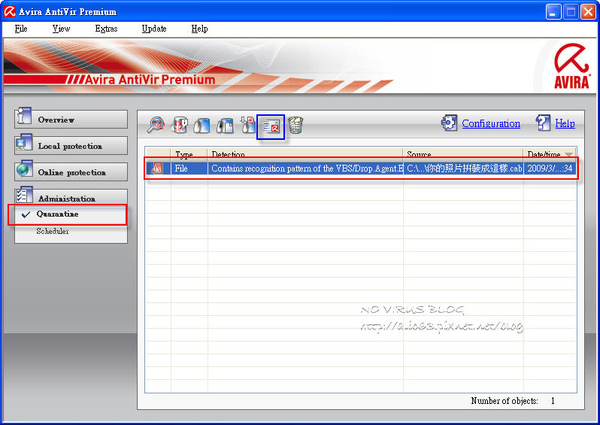Click the warning icon of quarantined file row
This screenshot has height=425, width=600.
(x=157, y=168)
